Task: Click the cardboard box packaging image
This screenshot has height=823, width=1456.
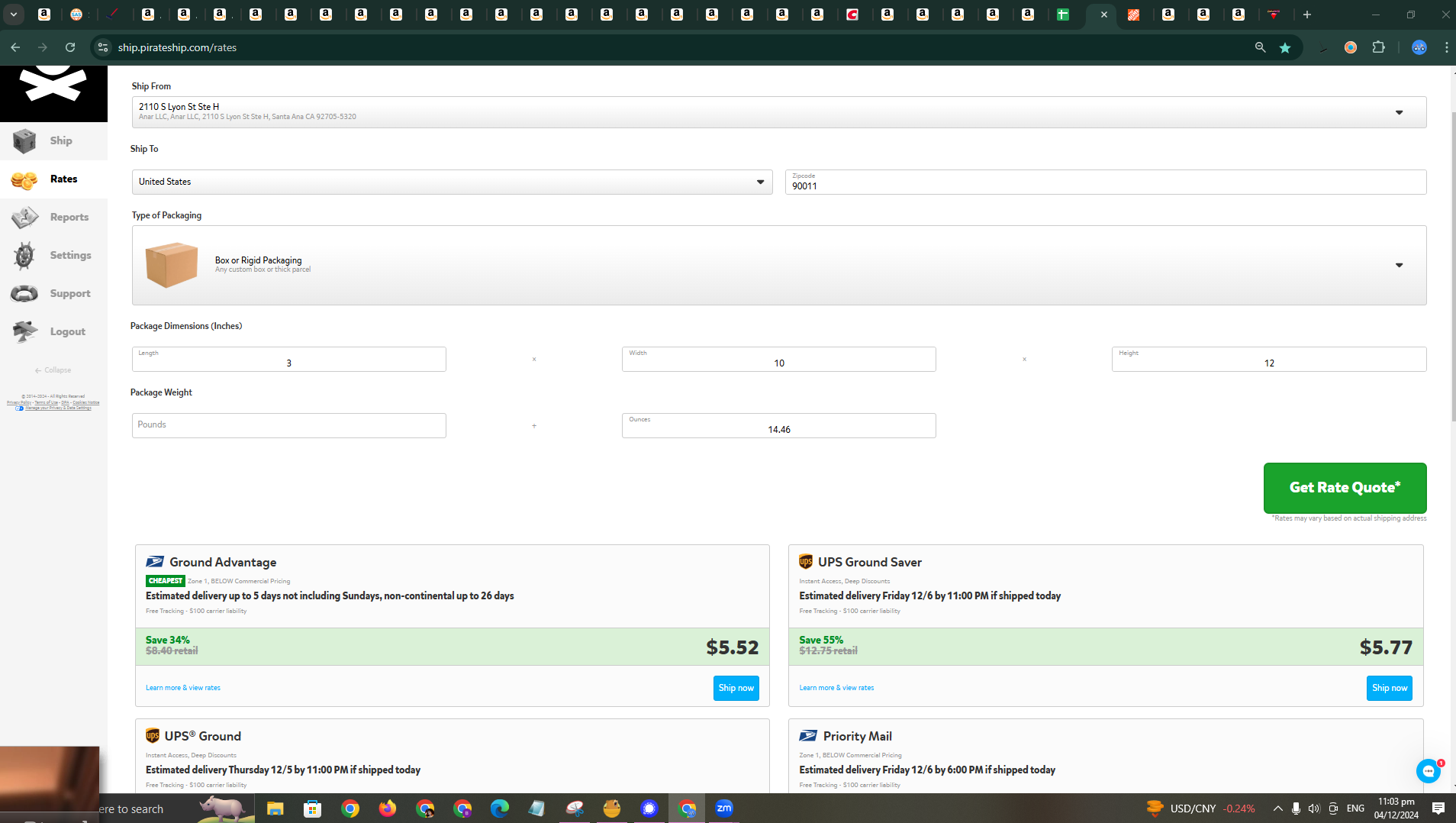Action: pos(172,265)
